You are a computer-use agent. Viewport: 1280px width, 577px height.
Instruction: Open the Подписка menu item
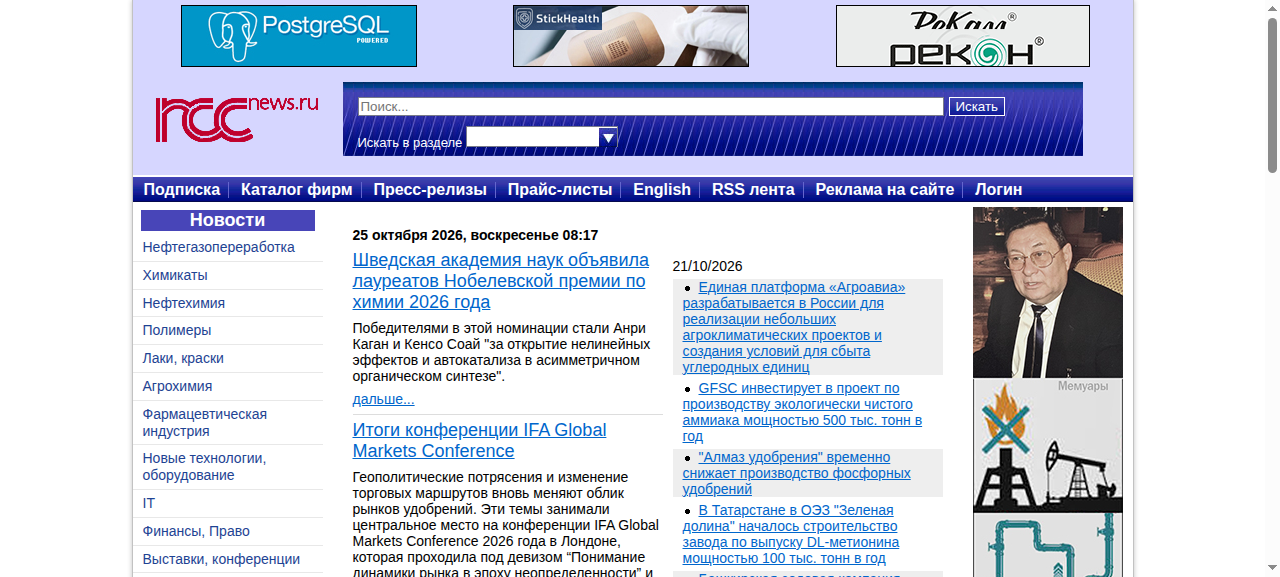point(182,190)
